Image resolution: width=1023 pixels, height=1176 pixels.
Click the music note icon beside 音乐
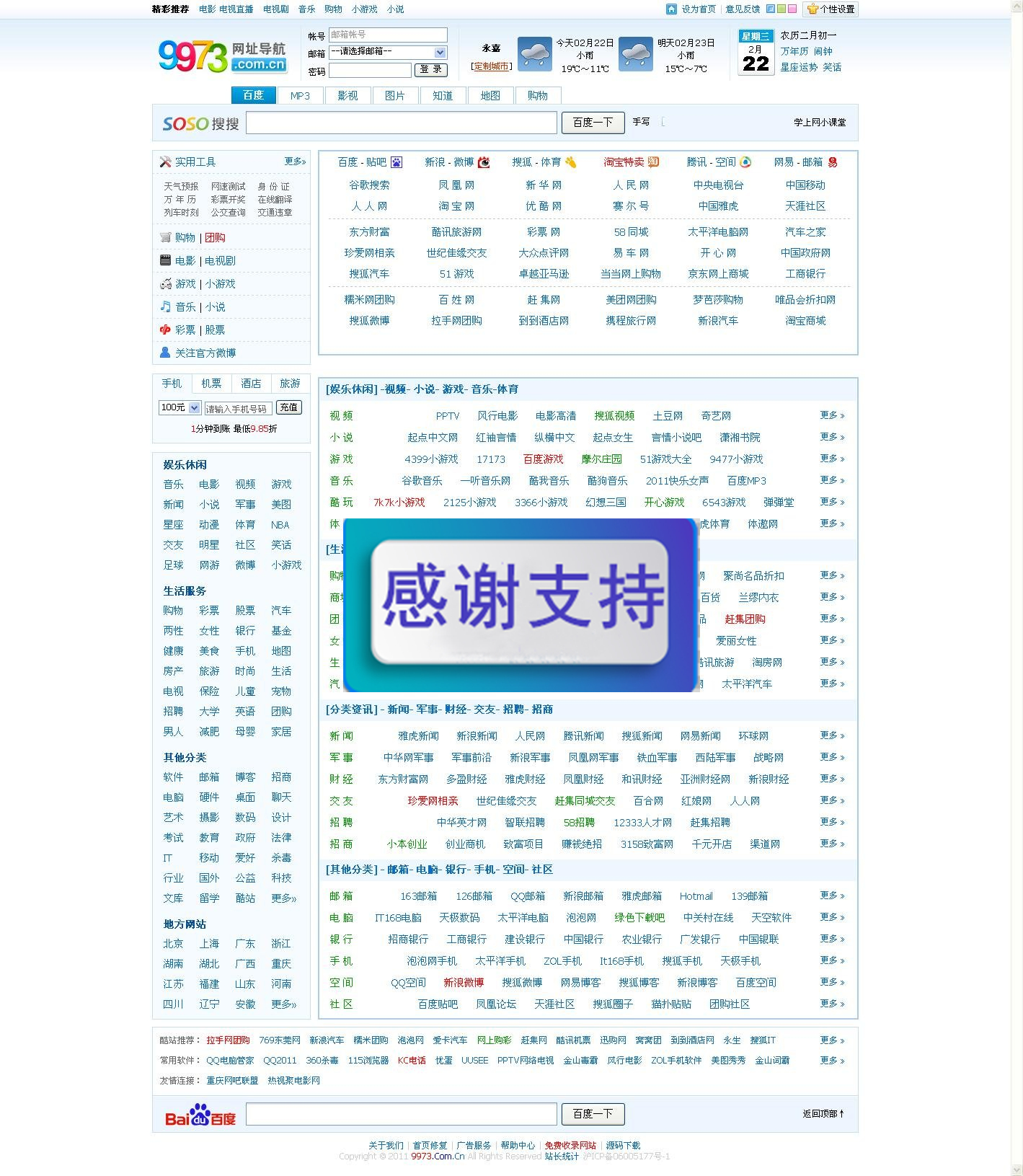coord(166,306)
